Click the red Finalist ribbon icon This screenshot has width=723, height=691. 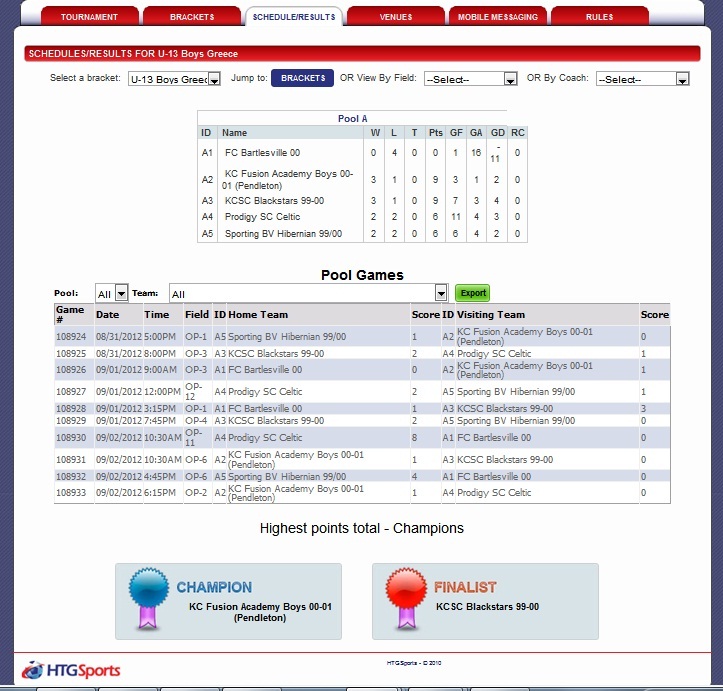[402, 600]
